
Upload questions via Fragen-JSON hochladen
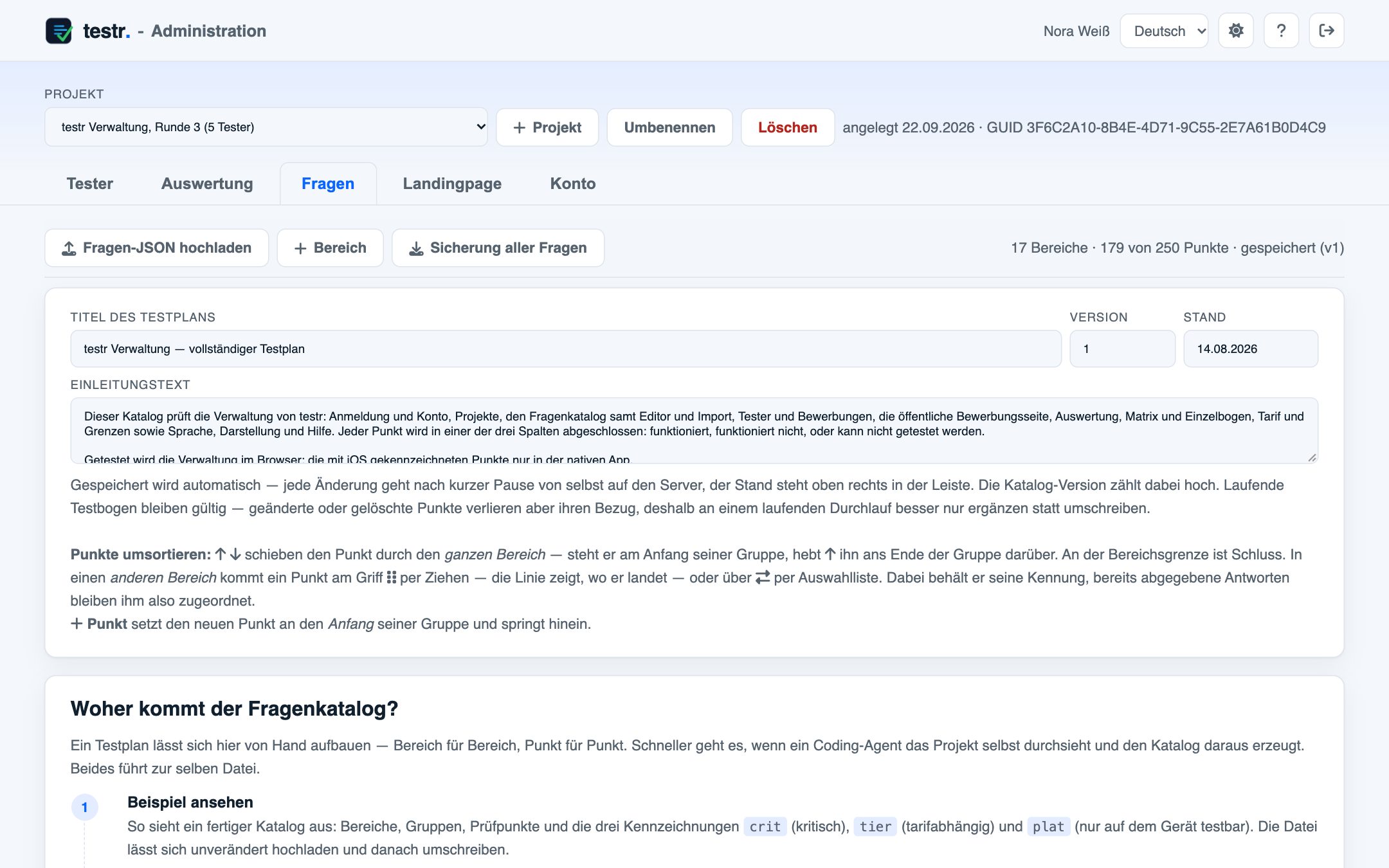click(x=157, y=248)
